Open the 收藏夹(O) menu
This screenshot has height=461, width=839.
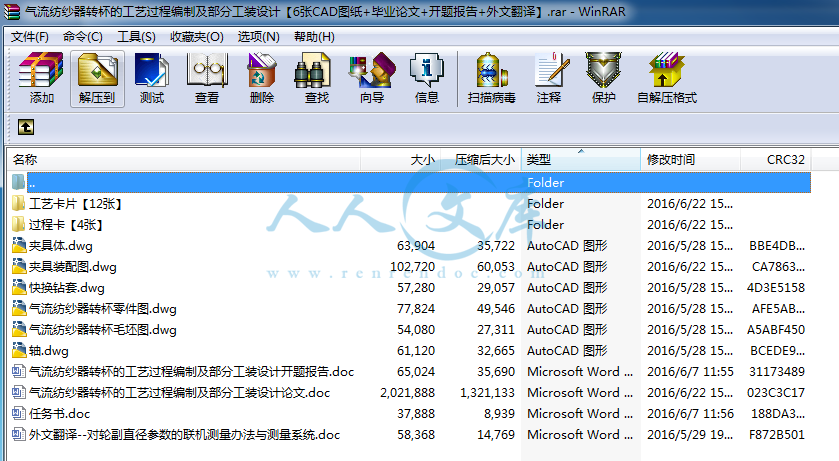(x=196, y=37)
